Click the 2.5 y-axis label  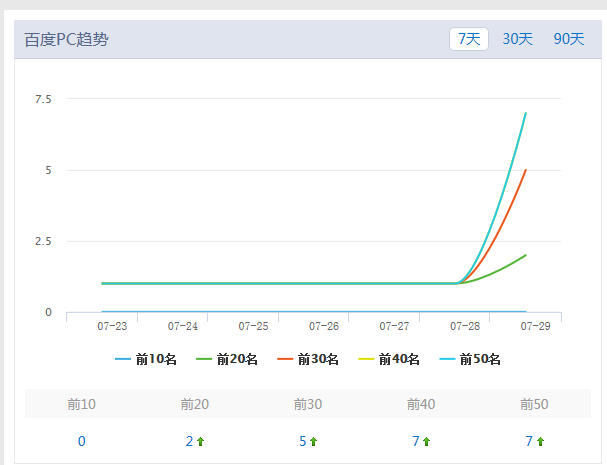point(43,242)
